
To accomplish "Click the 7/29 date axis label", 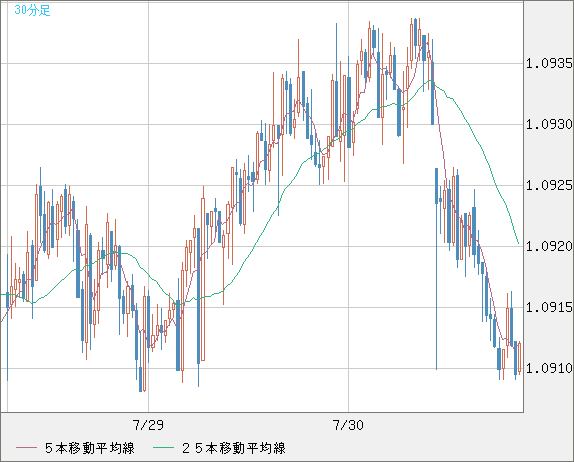I will point(148,425).
